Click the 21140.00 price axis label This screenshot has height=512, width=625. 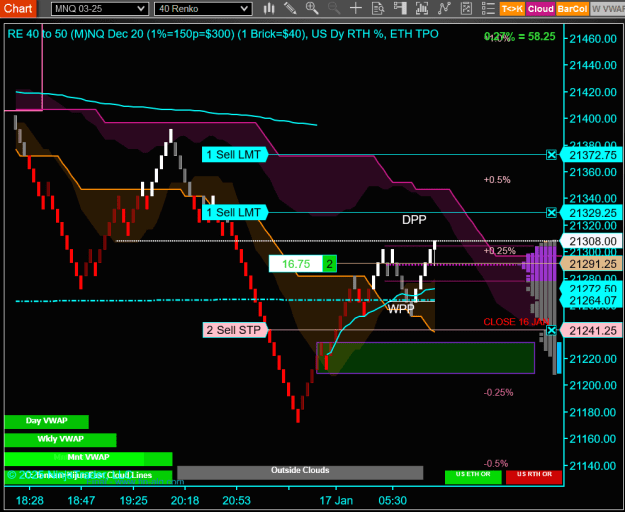pyautogui.click(x=593, y=465)
